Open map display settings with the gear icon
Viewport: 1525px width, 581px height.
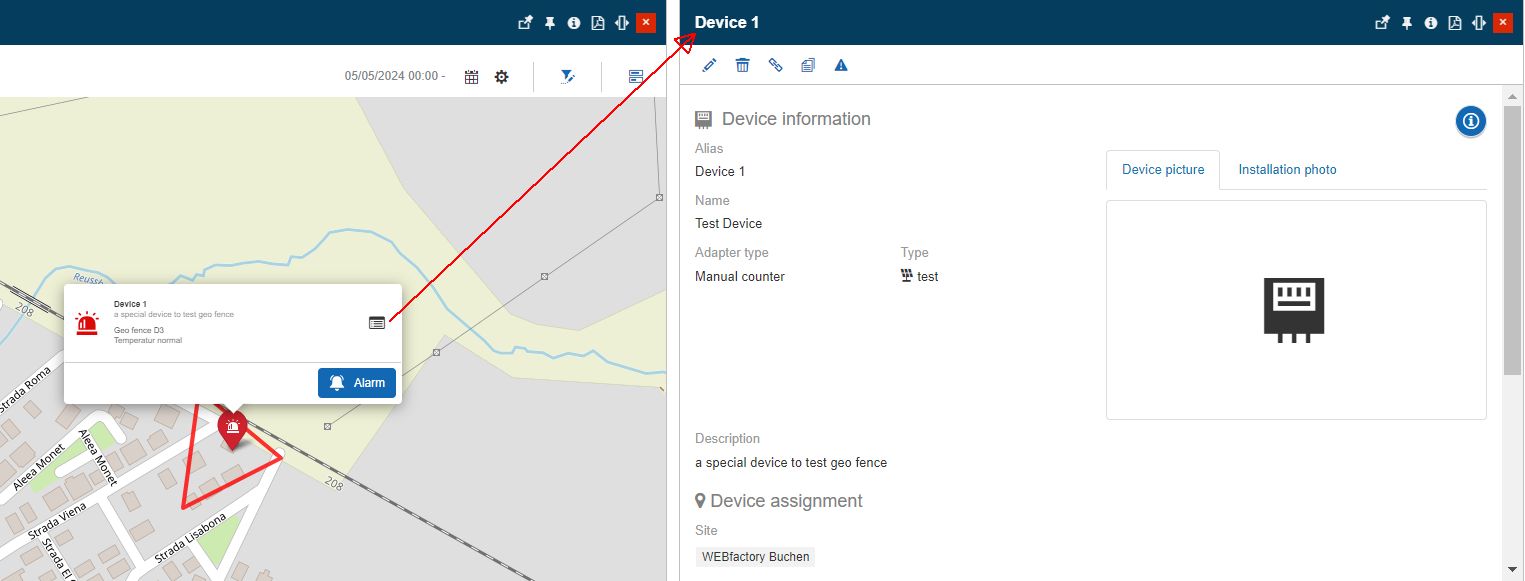[501, 76]
